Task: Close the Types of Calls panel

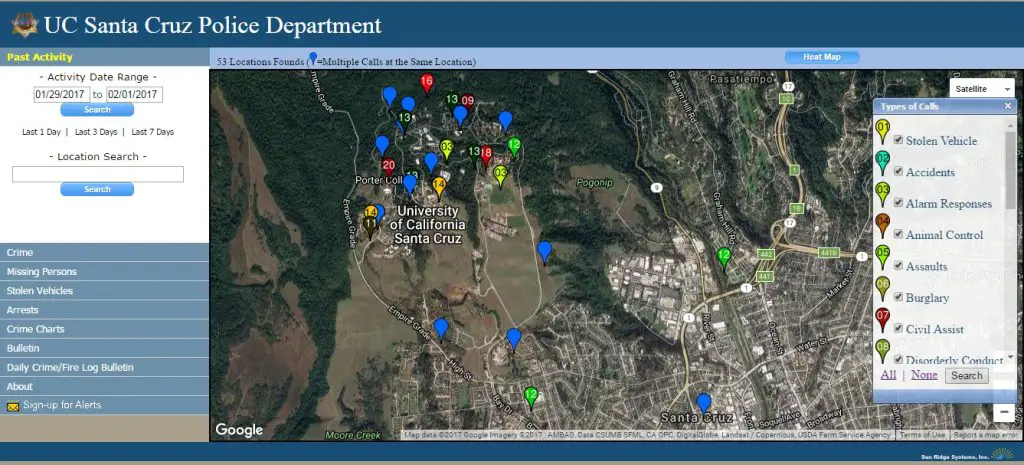Action: tap(1008, 106)
